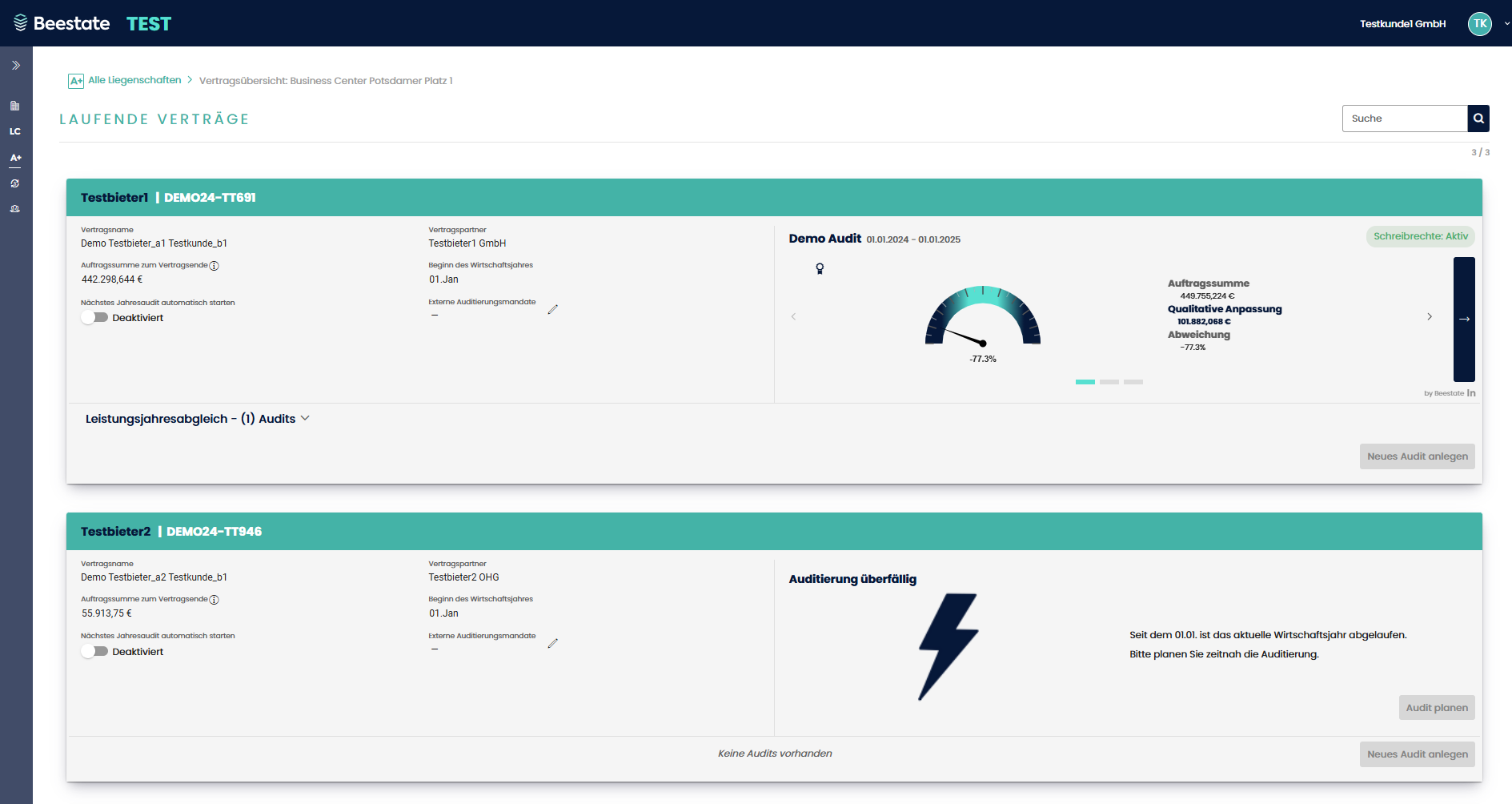Open user account menu next to TK avatar
This screenshot has height=804, width=1512.
coord(1506,24)
